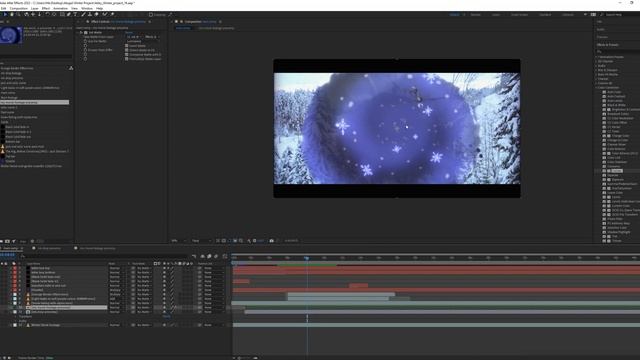This screenshot has width=640, height=360.
Task: Select the Pen tool
Action: pos(69,14)
